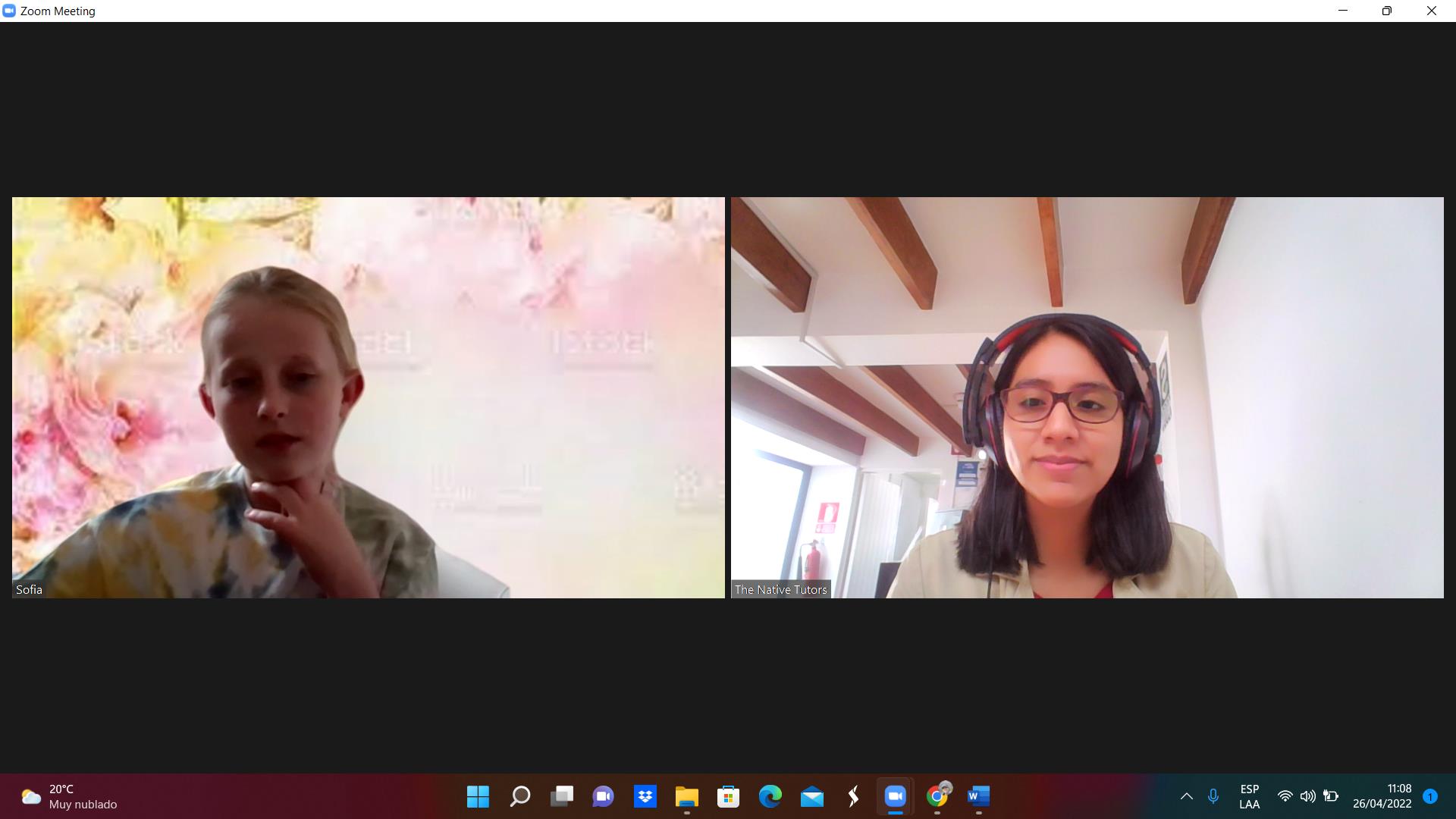This screenshot has height=819, width=1456.
Task: Open File Explorer from taskbar
Action: (686, 796)
